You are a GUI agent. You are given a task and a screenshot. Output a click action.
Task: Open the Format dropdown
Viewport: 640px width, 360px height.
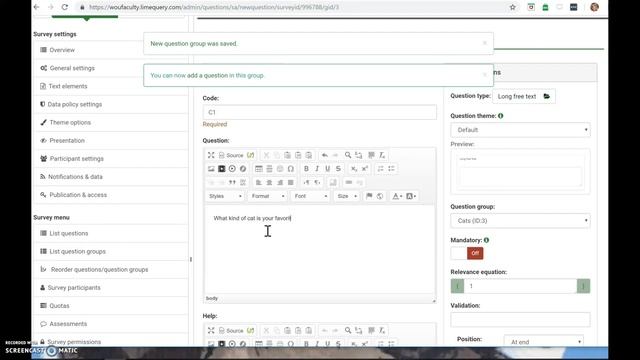(x=268, y=196)
